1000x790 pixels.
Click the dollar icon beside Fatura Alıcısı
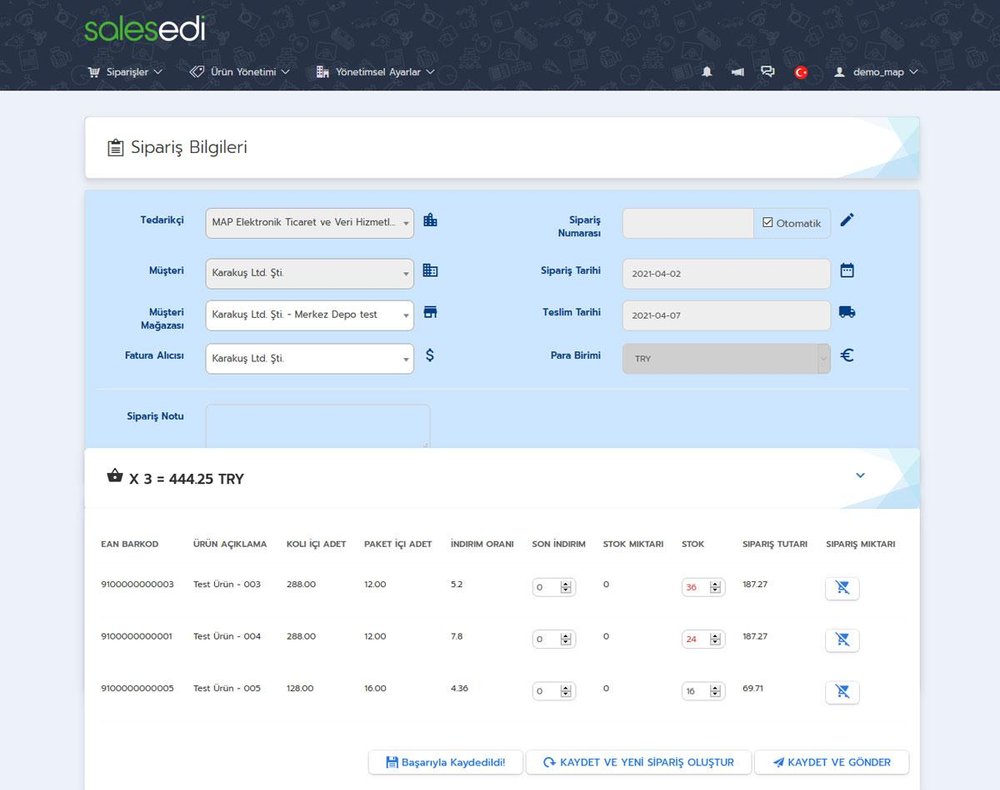(x=430, y=354)
